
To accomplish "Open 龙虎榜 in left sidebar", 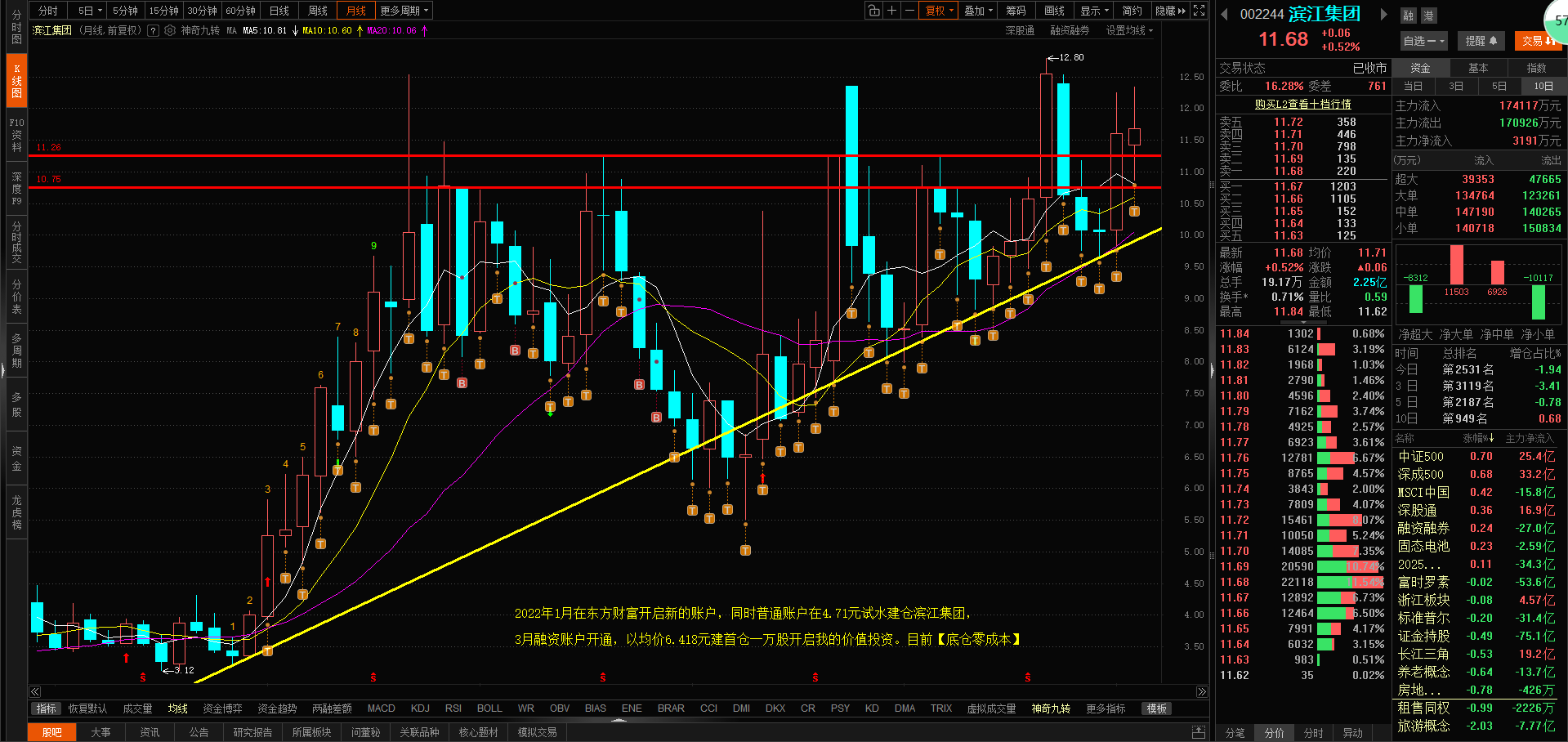I will pos(16,512).
